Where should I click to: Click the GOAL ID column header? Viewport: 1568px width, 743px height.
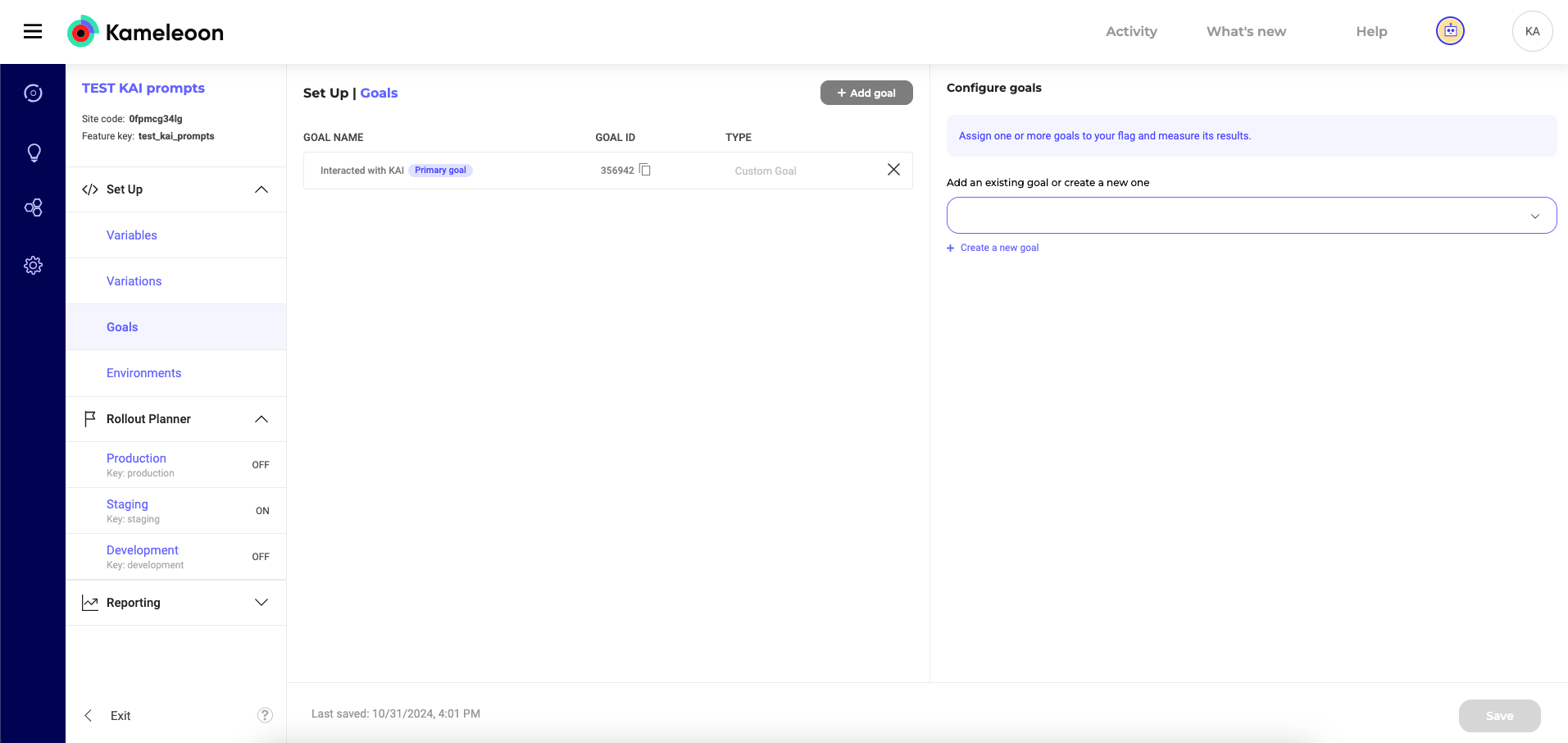click(x=616, y=137)
